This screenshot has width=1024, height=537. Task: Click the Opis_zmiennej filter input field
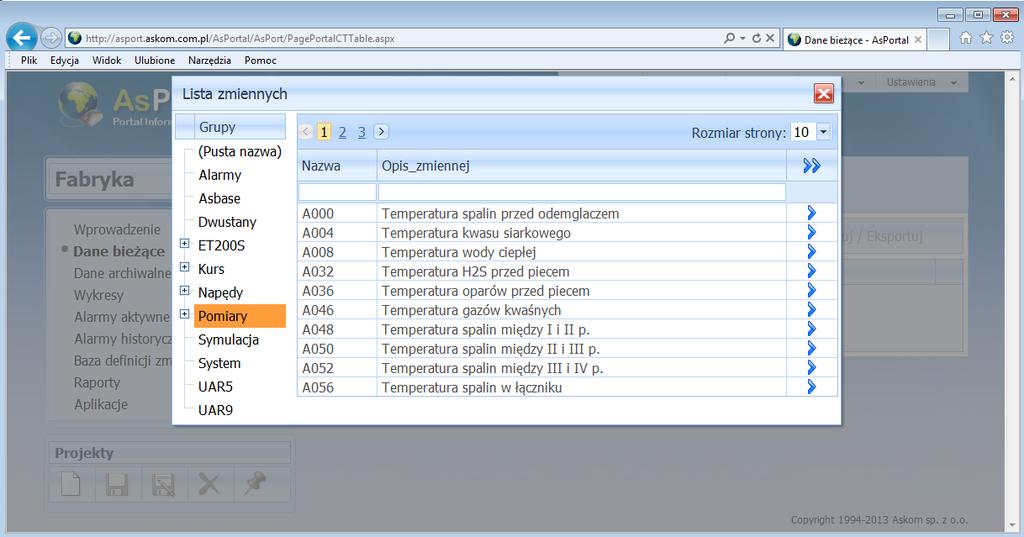582,191
